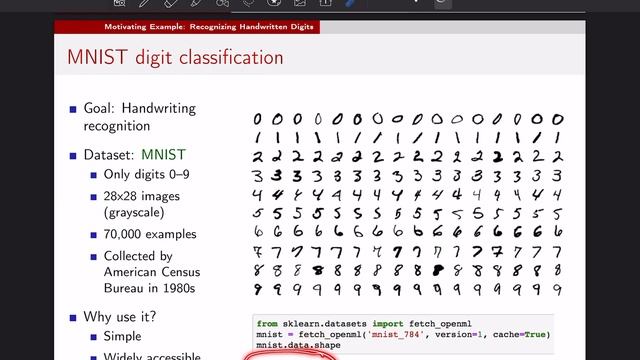
Task: Click the '70,000 examples' bullet
Action: (150, 234)
